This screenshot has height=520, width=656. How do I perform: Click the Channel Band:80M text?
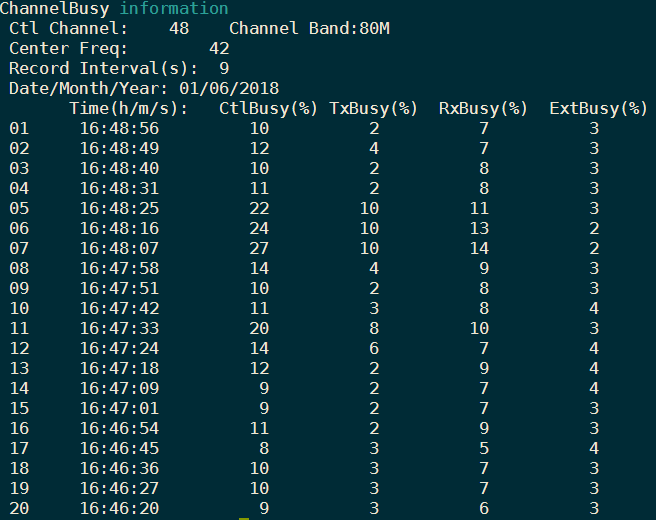pos(309,28)
